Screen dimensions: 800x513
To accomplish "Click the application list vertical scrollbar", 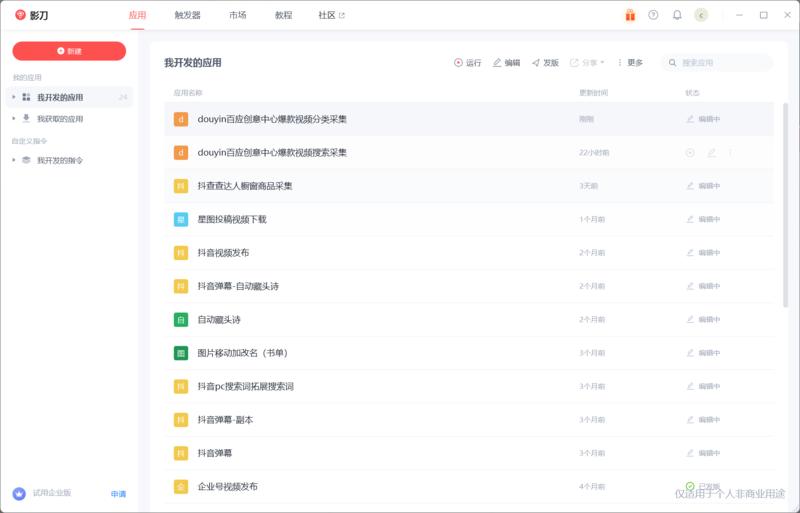I will (785, 205).
